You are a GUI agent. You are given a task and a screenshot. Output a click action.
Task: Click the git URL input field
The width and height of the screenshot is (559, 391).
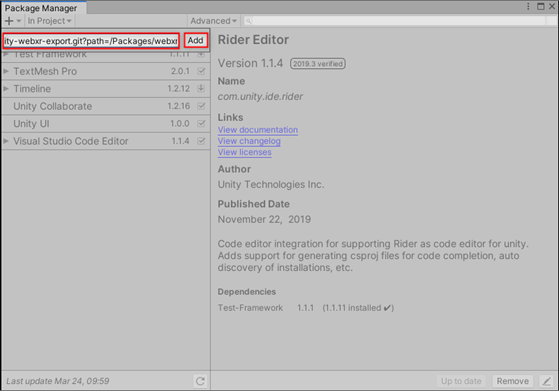pos(91,41)
